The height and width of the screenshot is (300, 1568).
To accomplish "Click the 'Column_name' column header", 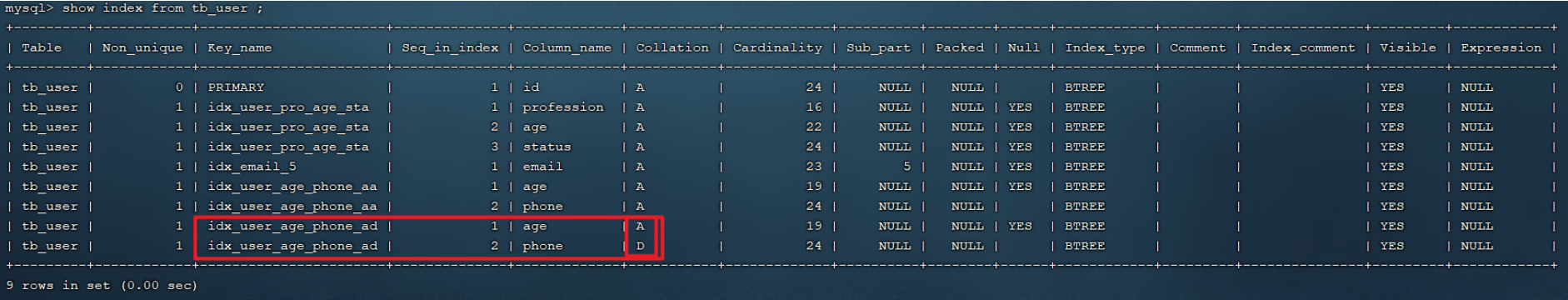I will (567, 48).
